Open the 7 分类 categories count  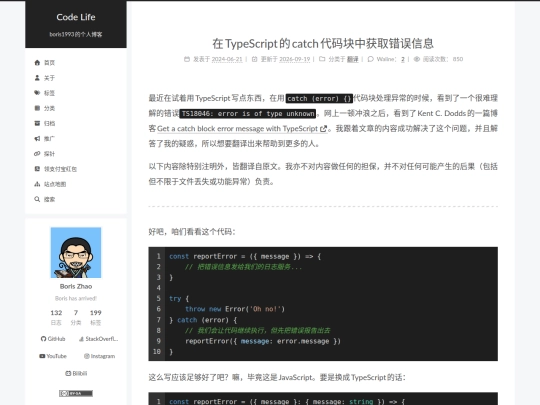tap(76, 317)
